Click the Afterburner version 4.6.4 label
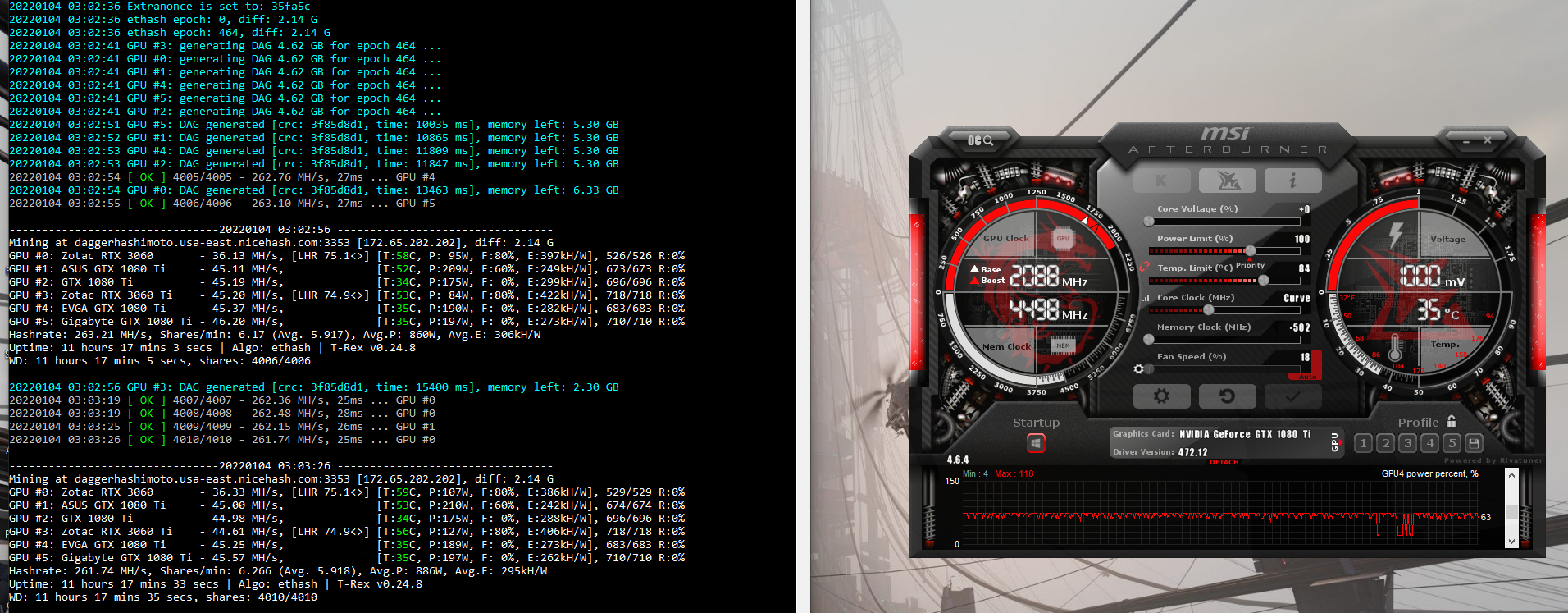The height and width of the screenshot is (613, 1568). (x=958, y=460)
